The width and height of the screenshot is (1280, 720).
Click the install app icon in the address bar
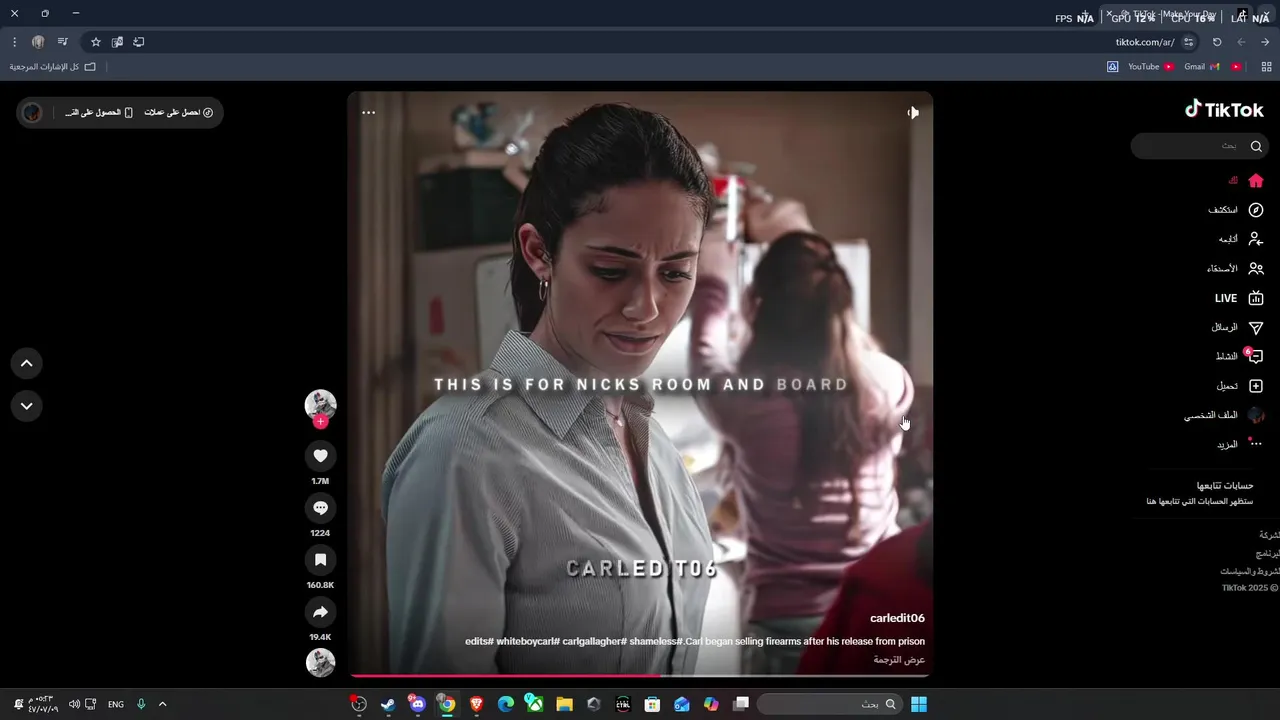click(139, 42)
